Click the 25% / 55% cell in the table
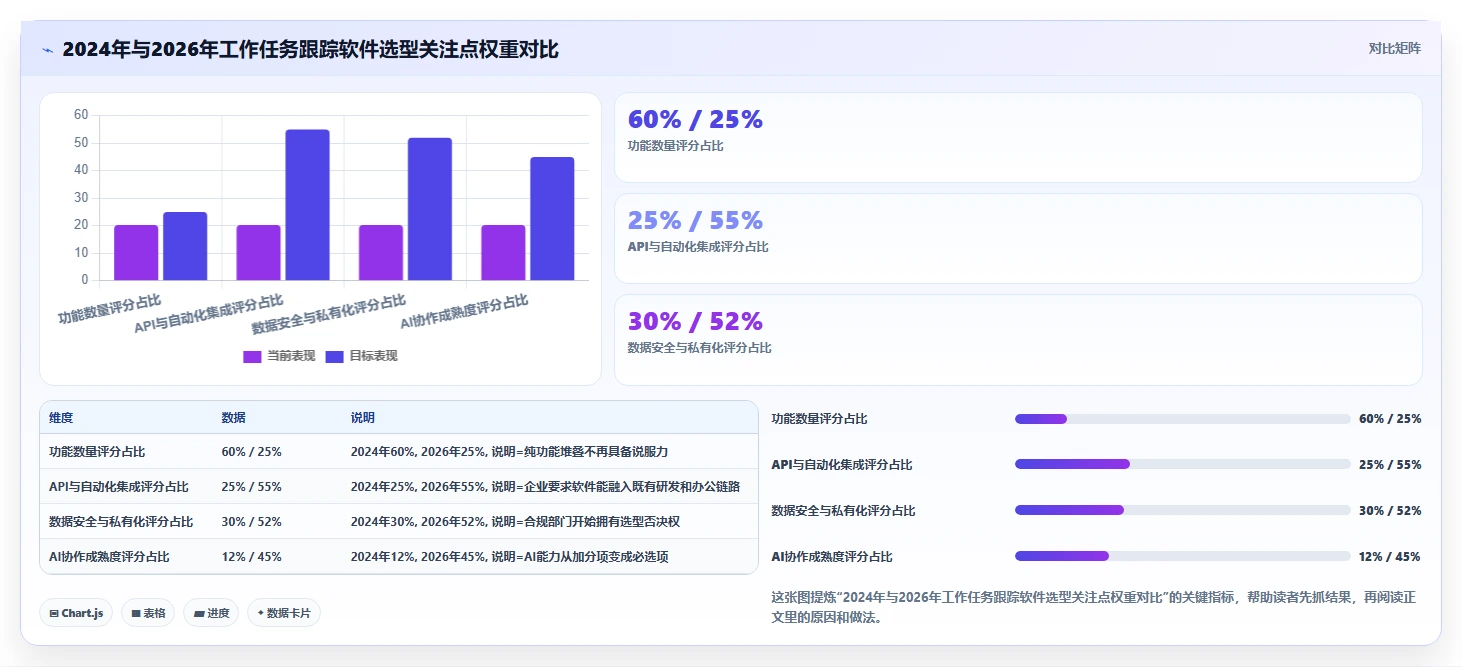The width and height of the screenshot is (1462, 667). (x=252, y=487)
